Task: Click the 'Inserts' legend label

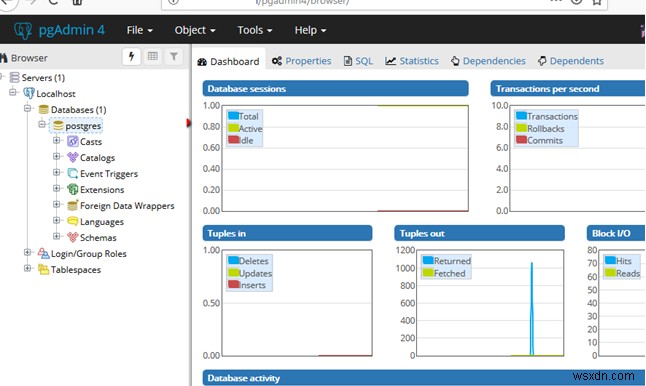Action: coord(253,285)
